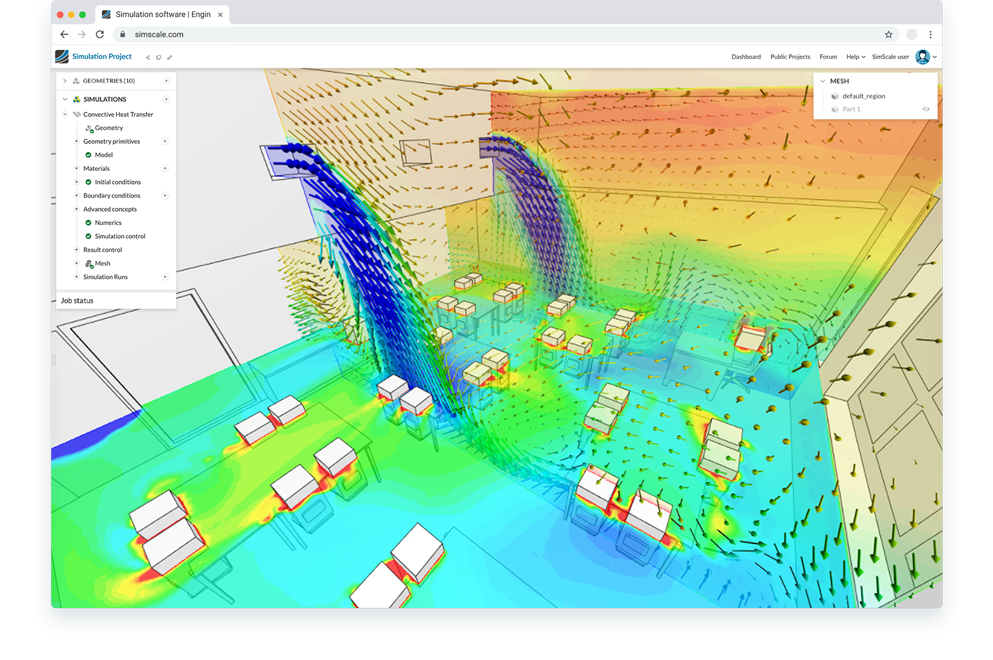Click the simscale.com address bar

(x=159, y=33)
